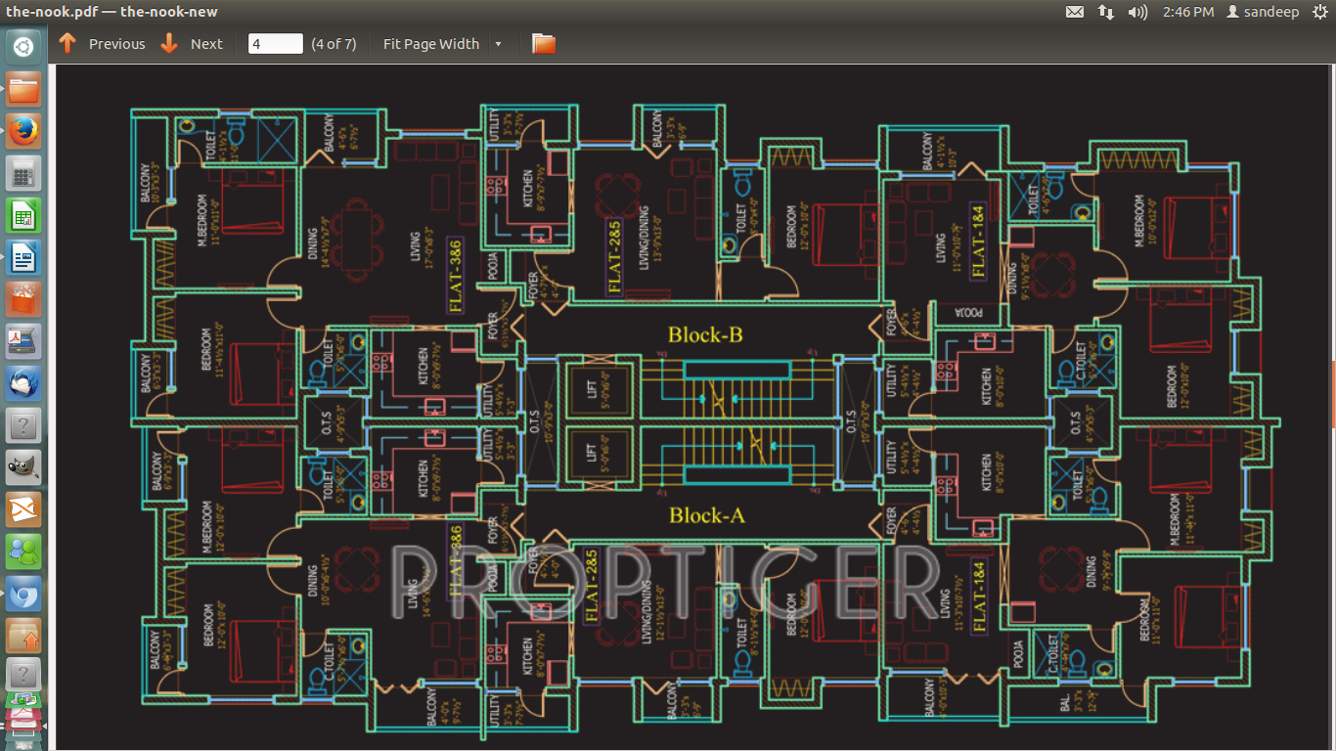Launch GIMP image editor
The height and width of the screenshot is (751, 1336).
23,467
